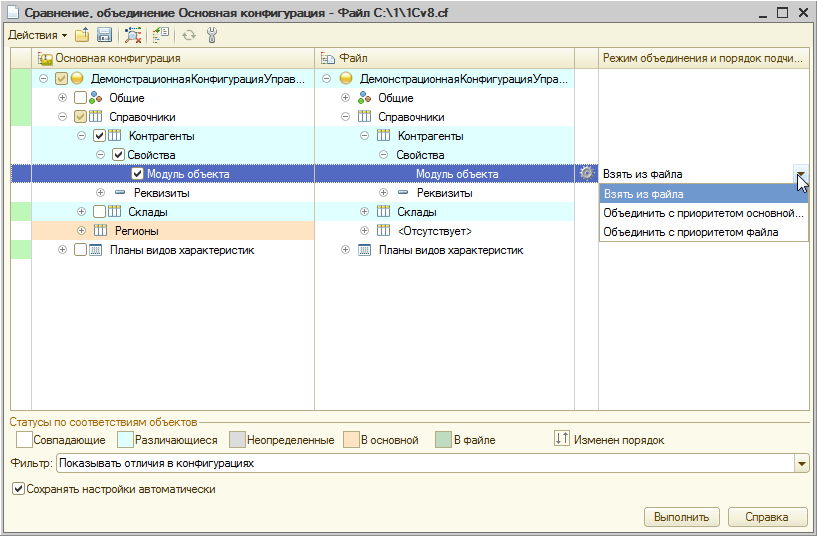The height and width of the screenshot is (536, 817).
Task: Click the window title document icon
Action: pyautogui.click(x=13, y=13)
